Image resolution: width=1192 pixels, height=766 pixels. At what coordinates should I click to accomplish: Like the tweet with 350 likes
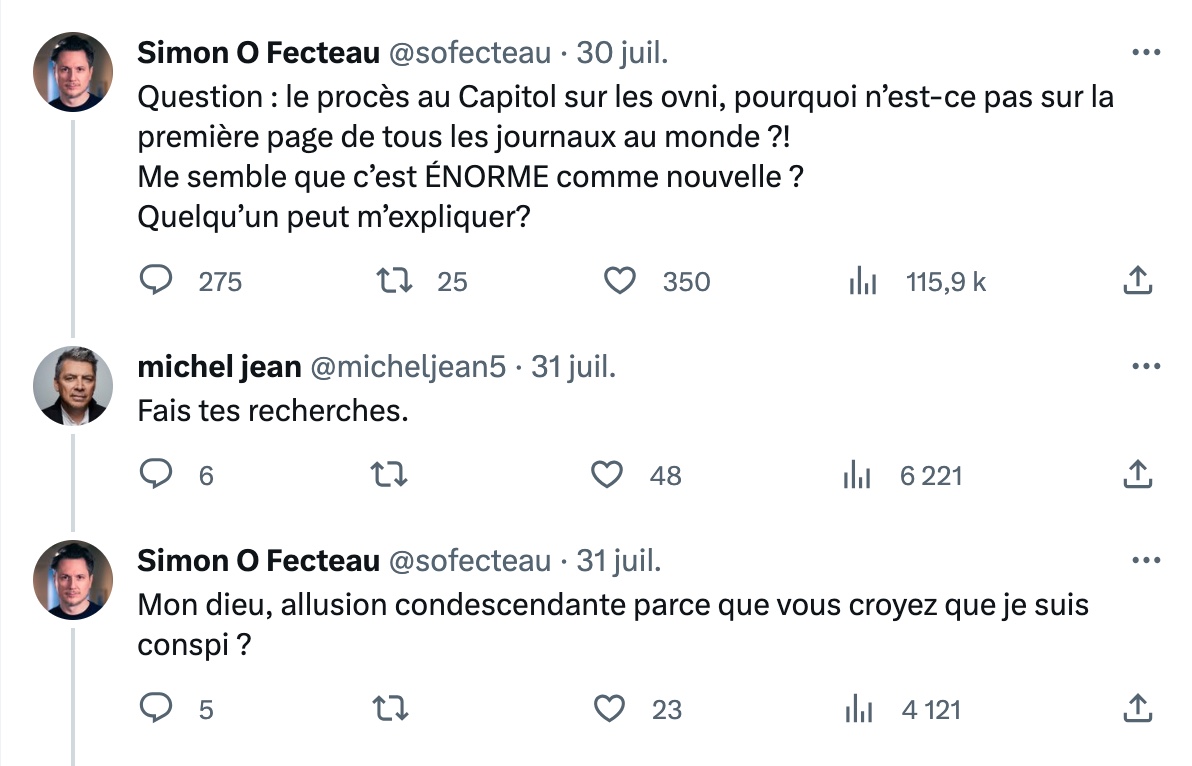[x=621, y=281]
